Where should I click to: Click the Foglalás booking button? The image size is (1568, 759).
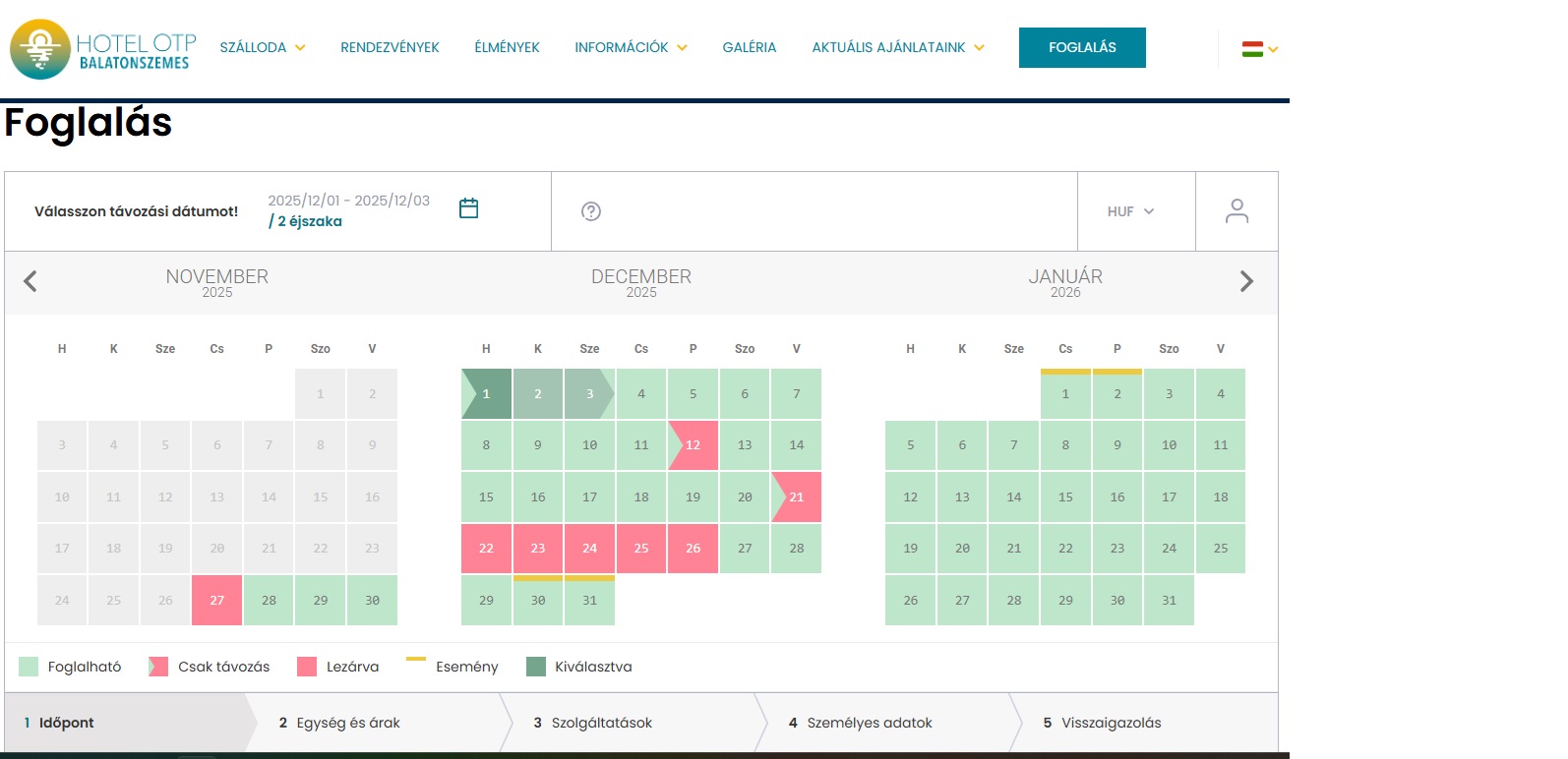point(1082,47)
